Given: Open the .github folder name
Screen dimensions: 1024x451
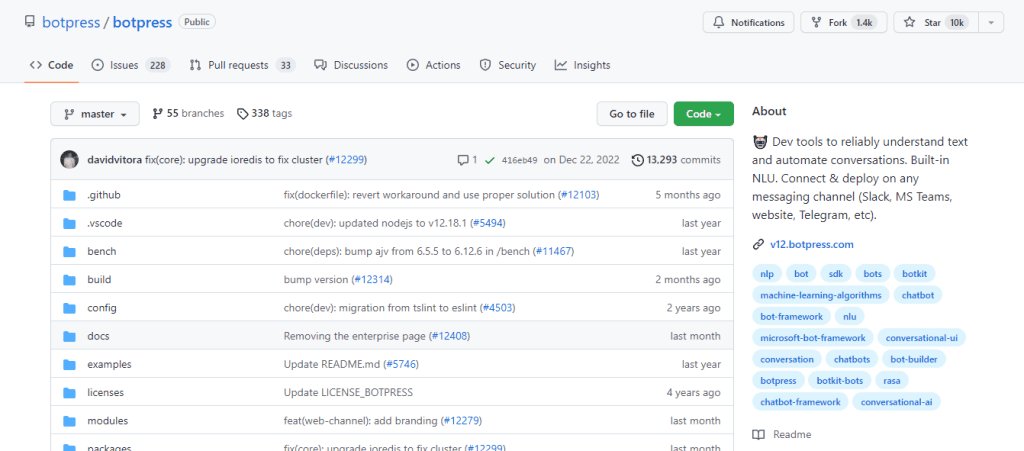Looking at the screenshot, I should [104, 195].
